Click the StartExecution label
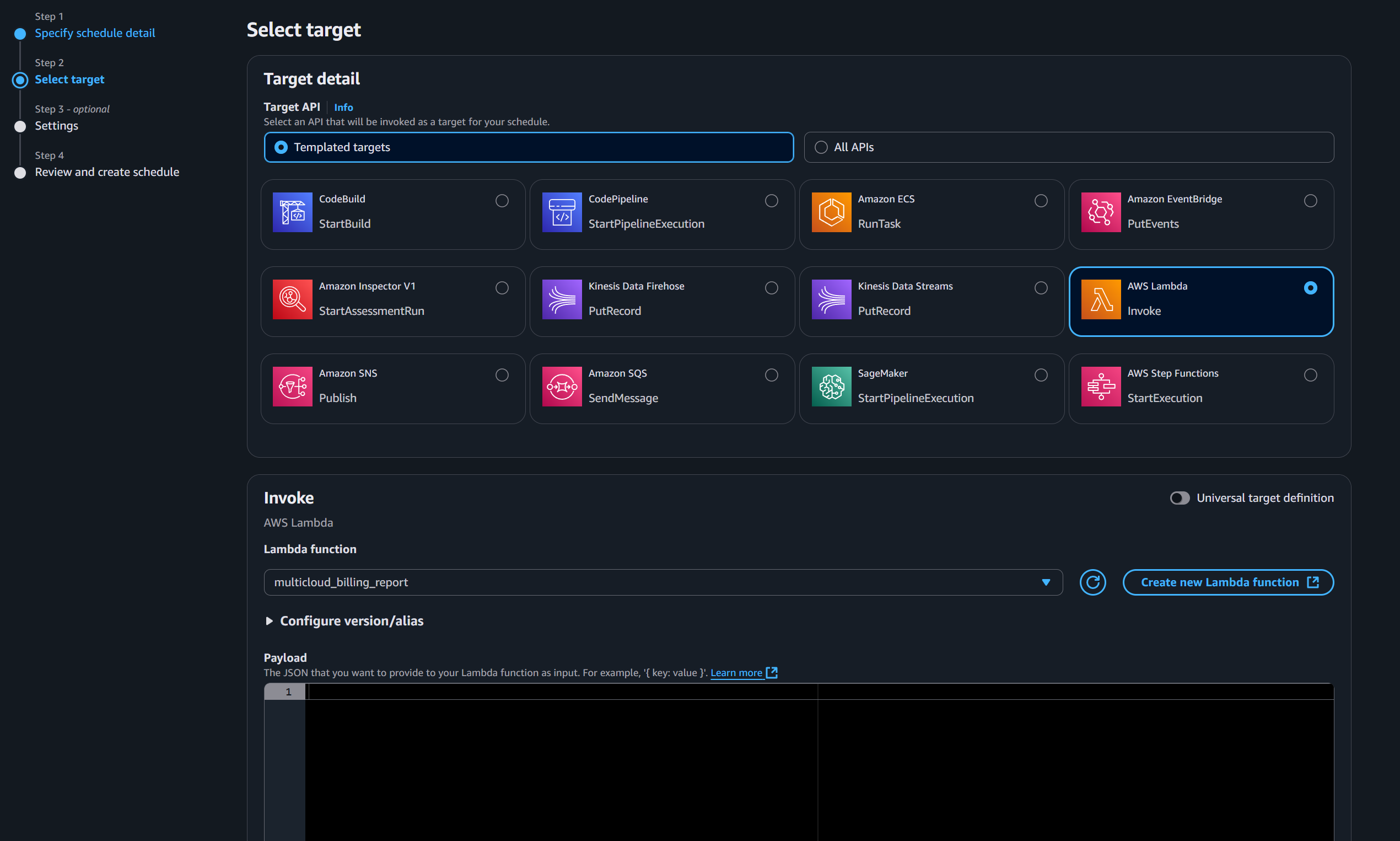This screenshot has height=841, width=1400. 1165,398
